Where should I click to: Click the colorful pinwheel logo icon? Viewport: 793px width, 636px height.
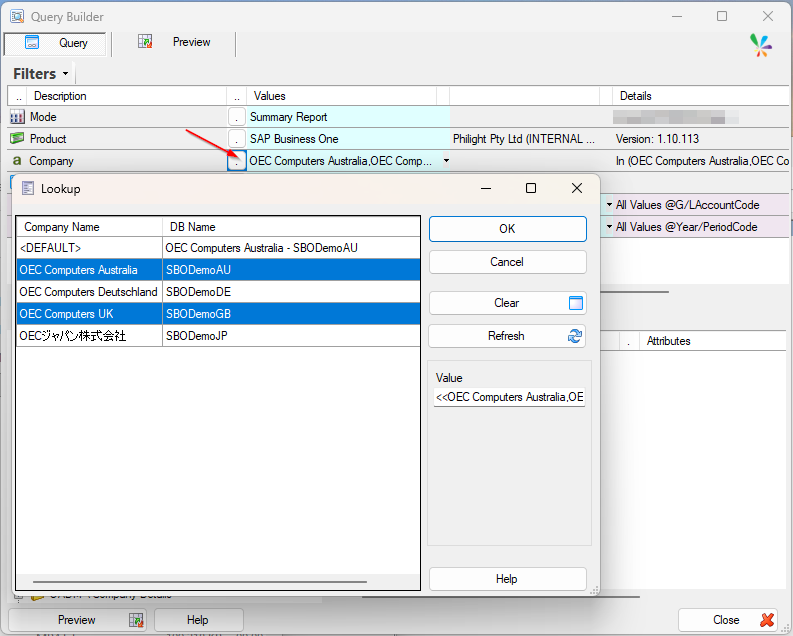761,45
